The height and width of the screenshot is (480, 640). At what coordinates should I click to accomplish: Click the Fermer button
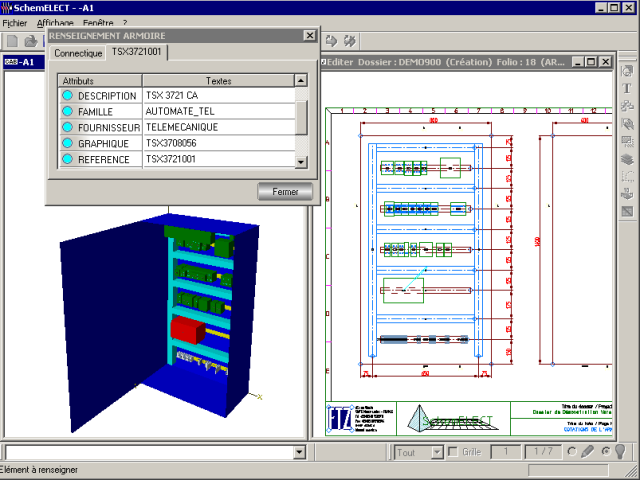[x=285, y=191]
